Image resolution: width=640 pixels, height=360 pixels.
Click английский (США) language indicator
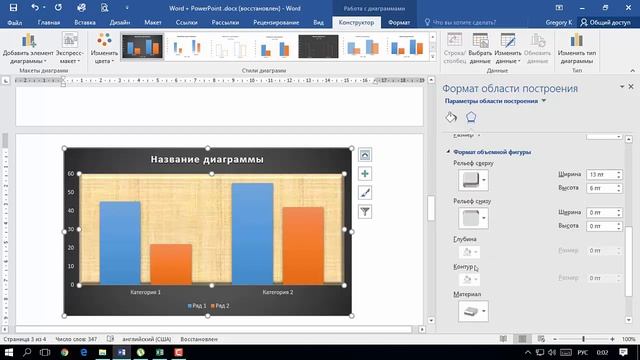point(147,339)
